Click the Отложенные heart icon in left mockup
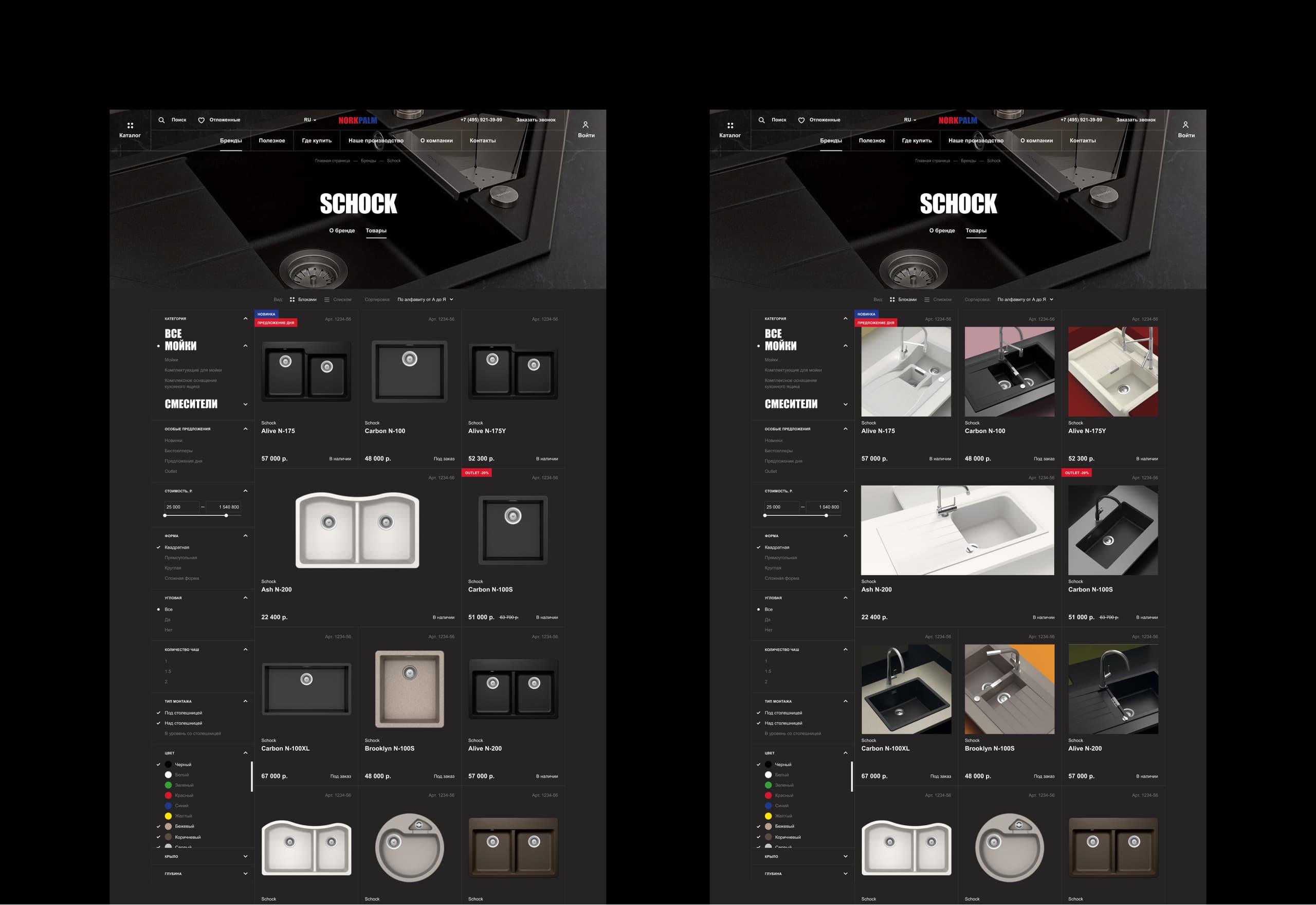Image resolution: width=1316 pixels, height=905 pixels. click(x=202, y=120)
